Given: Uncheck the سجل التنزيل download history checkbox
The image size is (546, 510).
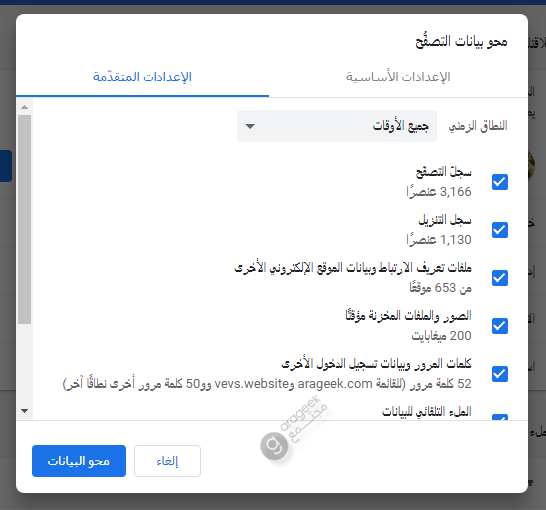Looking at the screenshot, I should click(500, 230).
